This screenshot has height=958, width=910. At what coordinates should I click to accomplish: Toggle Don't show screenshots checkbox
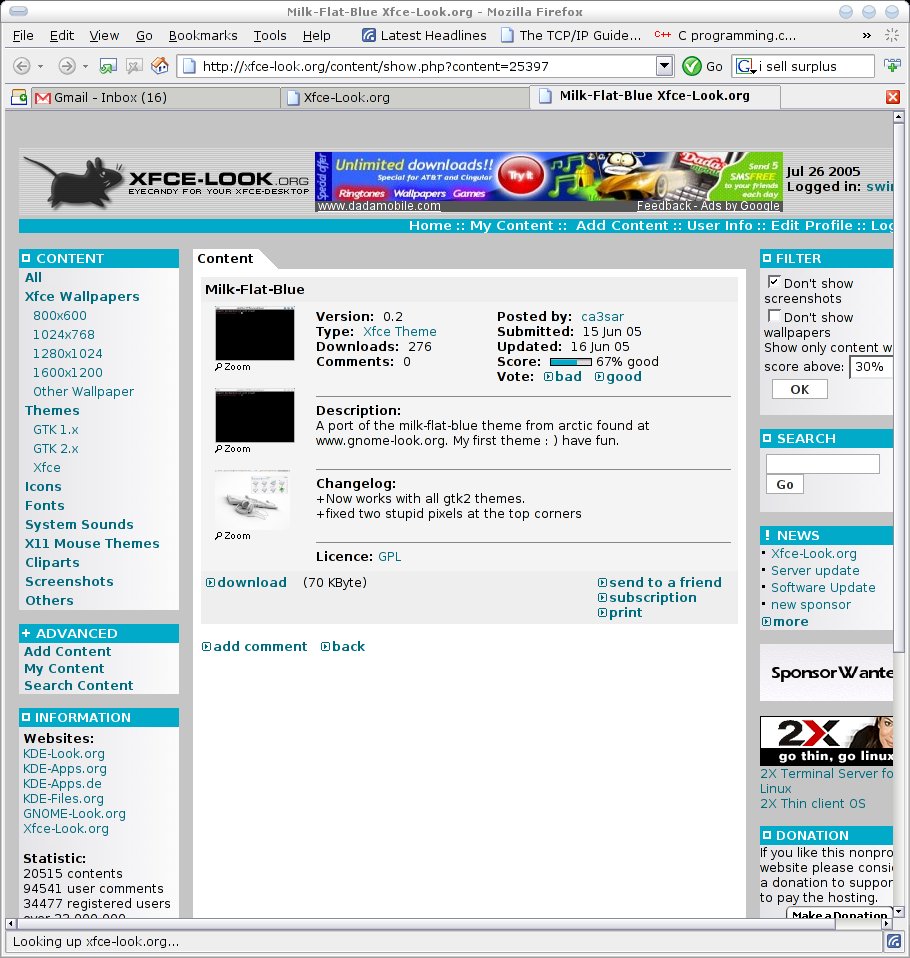(x=774, y=282)
